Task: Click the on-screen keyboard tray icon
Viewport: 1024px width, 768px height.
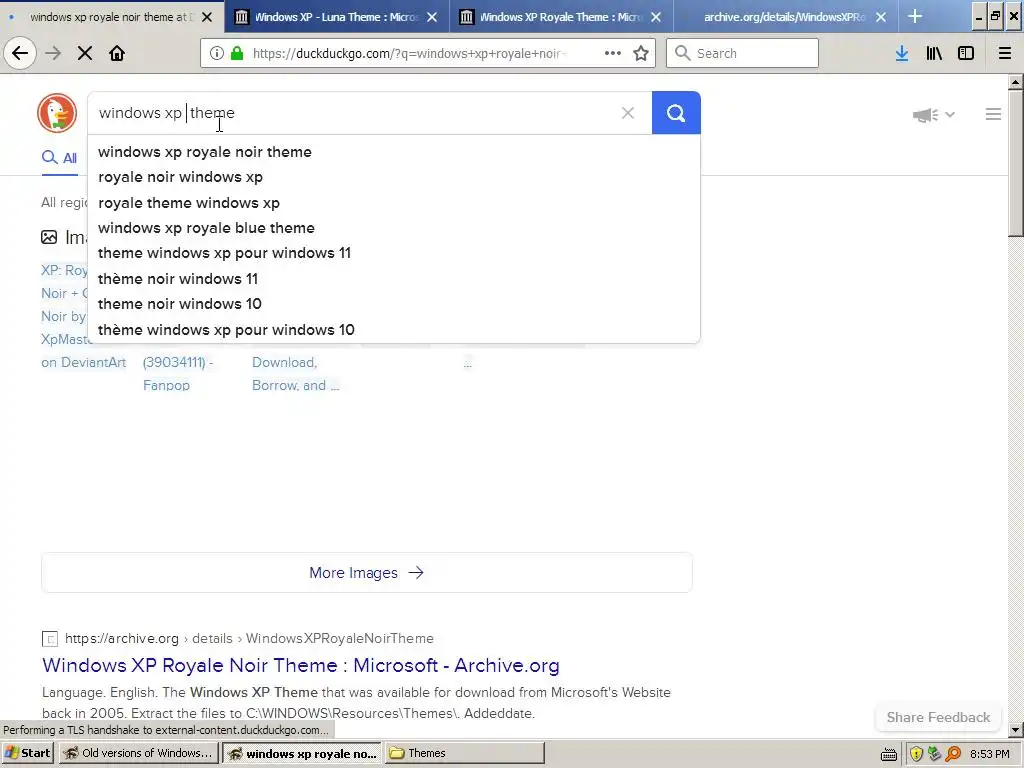Action: [x=889, y=754]
